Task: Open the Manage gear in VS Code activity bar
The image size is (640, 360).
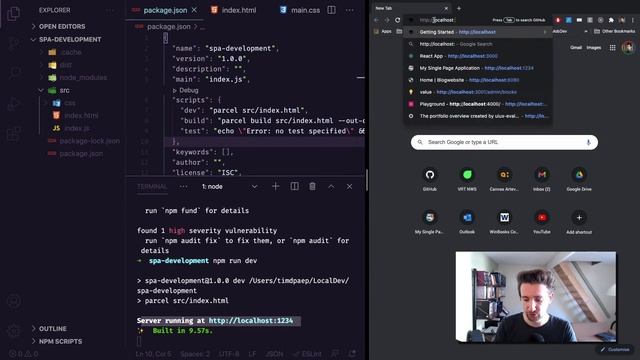Action: click(13, 329)
